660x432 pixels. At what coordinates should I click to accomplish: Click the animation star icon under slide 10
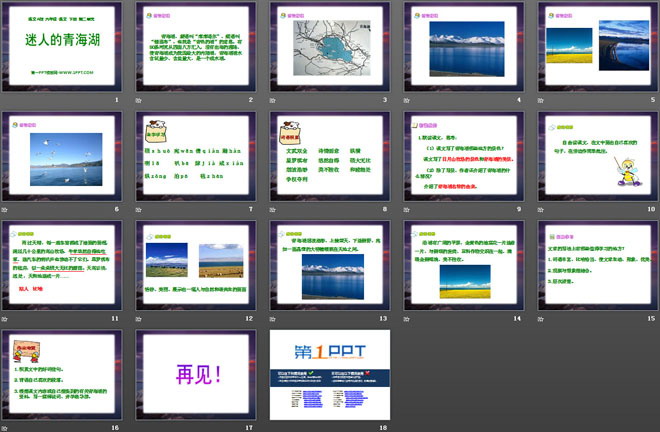(542, 211)
